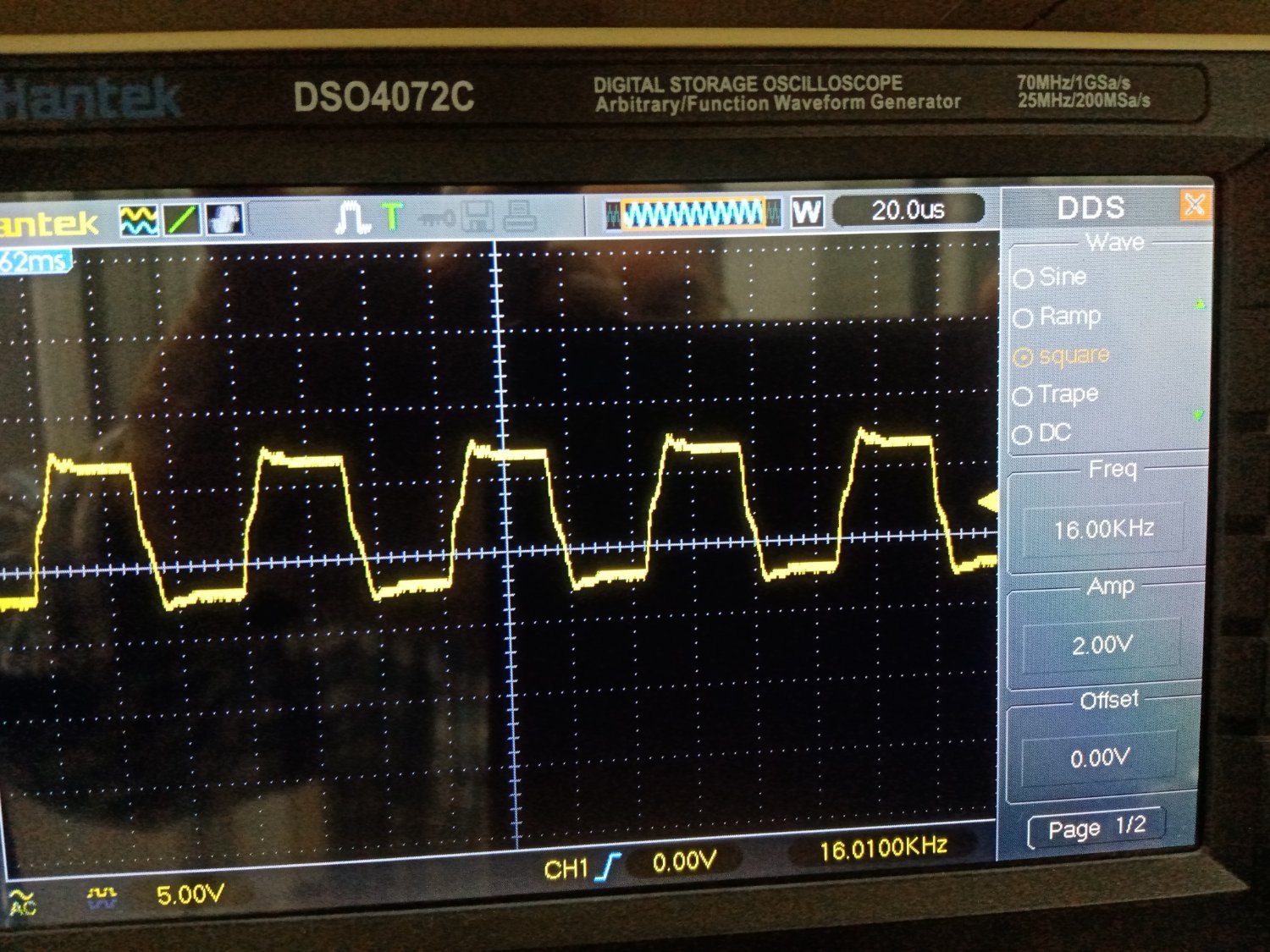The height and width of the screenshot is (952, 1270).
Task: Select the Sine wave radio option
Action: click(x=1024, y=278)
